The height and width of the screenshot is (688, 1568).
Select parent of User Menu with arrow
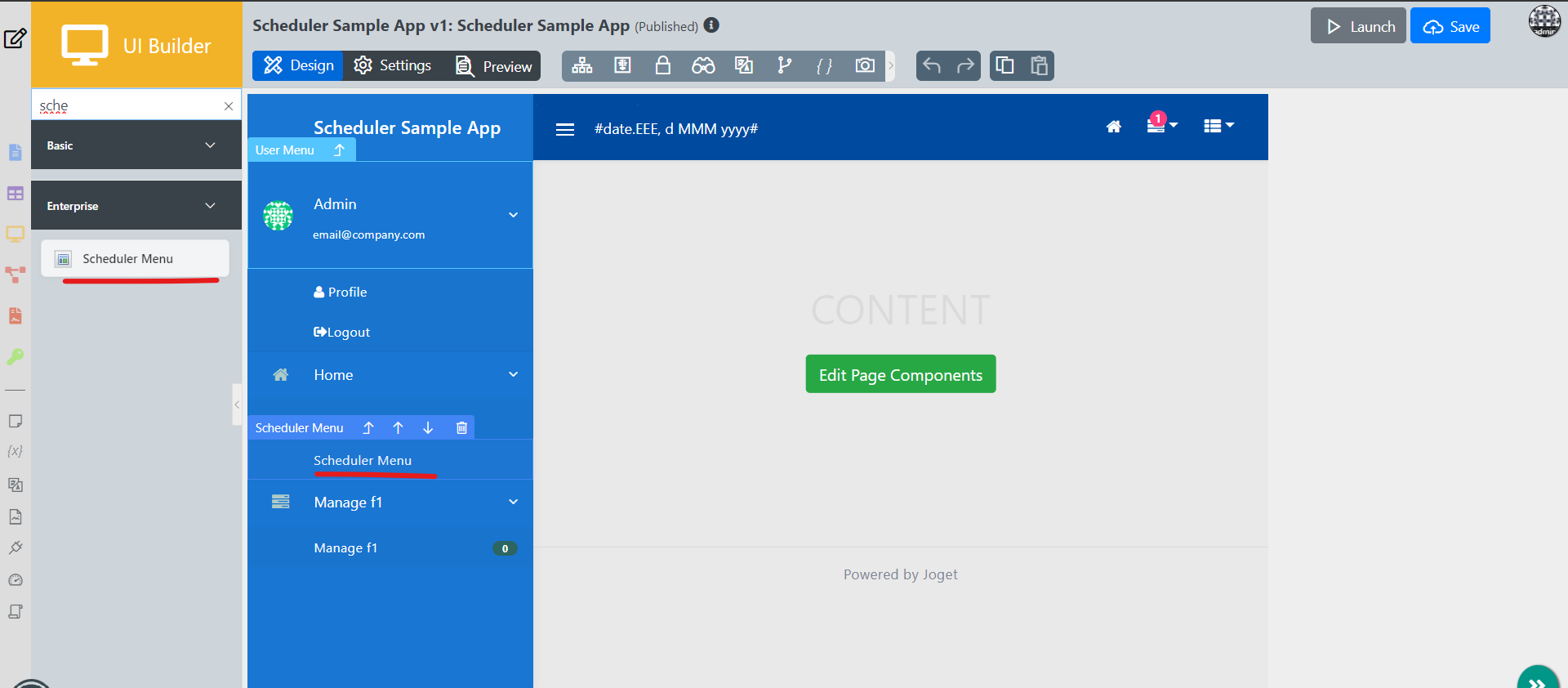pos(339,150)
